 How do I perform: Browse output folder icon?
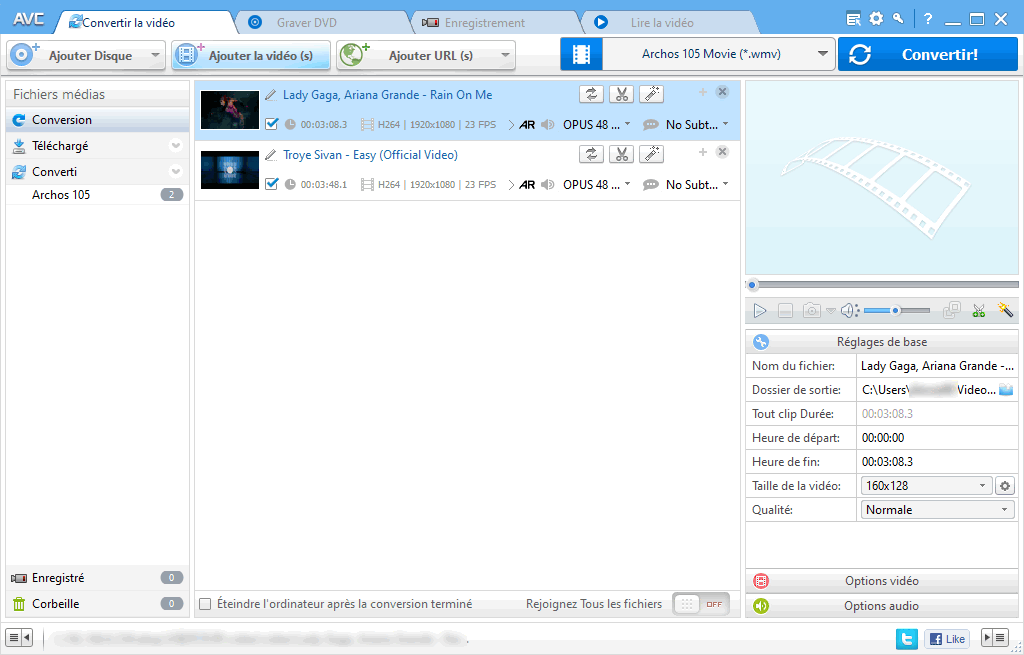pos(1006,390)
